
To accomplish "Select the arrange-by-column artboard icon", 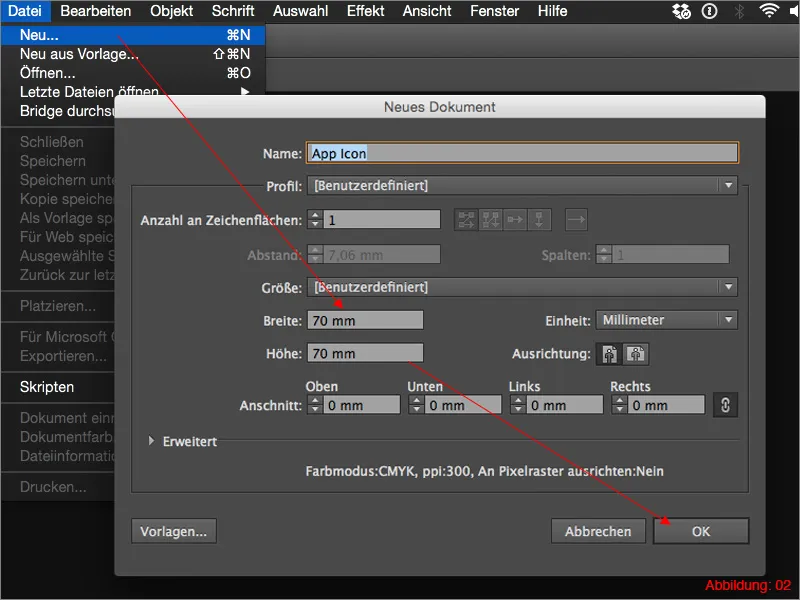I will tap(539, 220).
